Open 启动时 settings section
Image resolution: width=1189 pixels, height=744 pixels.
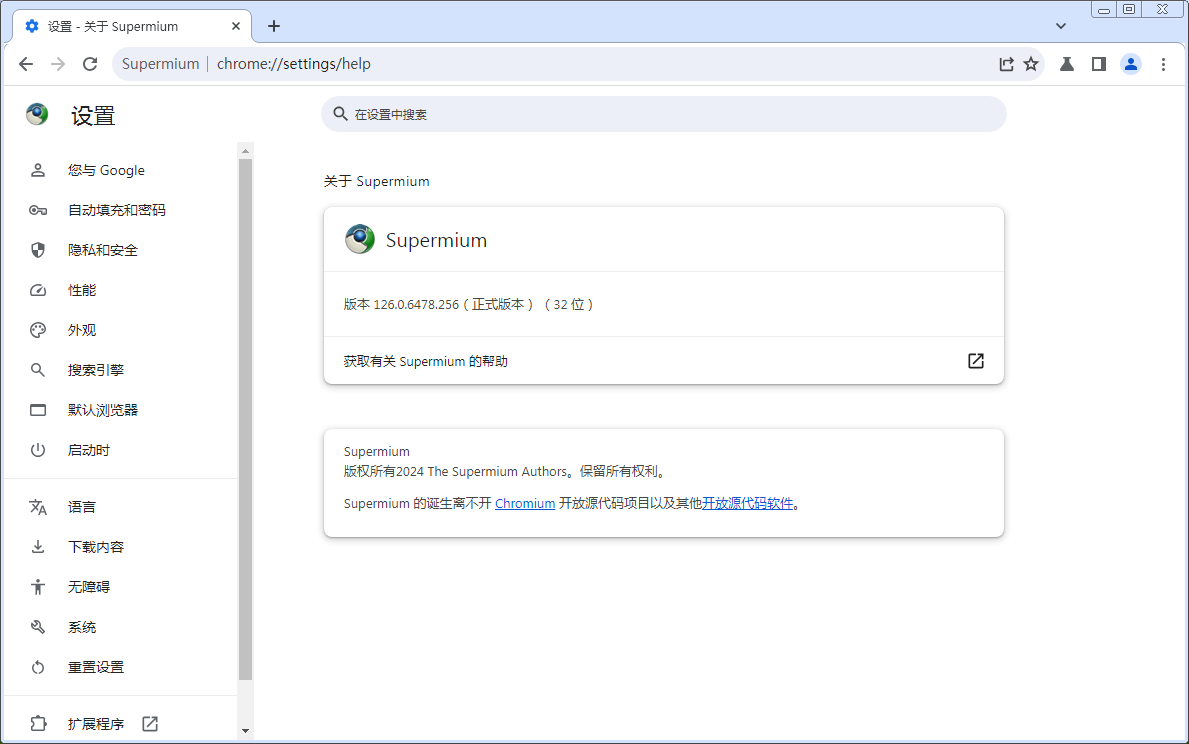coord(121,450)
